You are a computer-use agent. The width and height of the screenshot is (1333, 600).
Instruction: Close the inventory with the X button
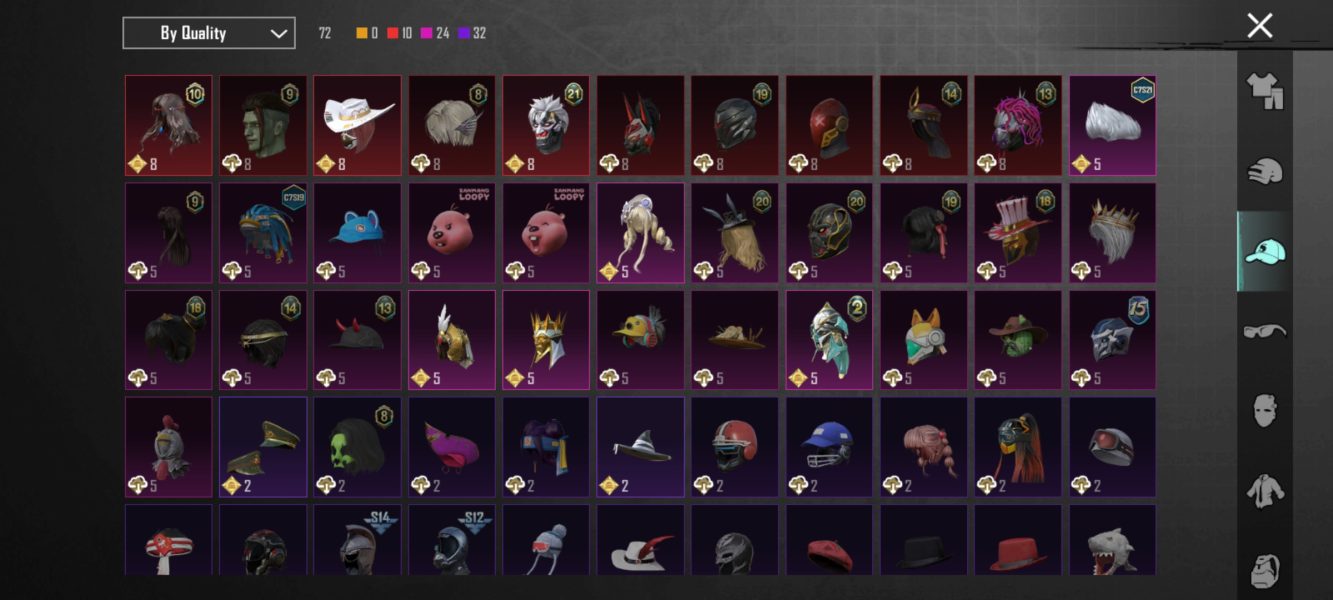pos(1260,26)
